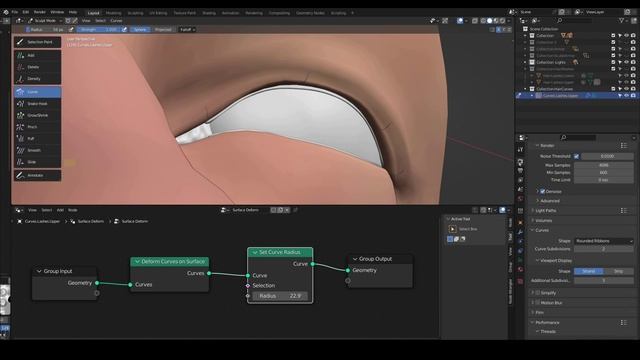Select the Grow/Shrink sculpt tool
The height and width of the screenshot is (360, 640).
[37, 115]
